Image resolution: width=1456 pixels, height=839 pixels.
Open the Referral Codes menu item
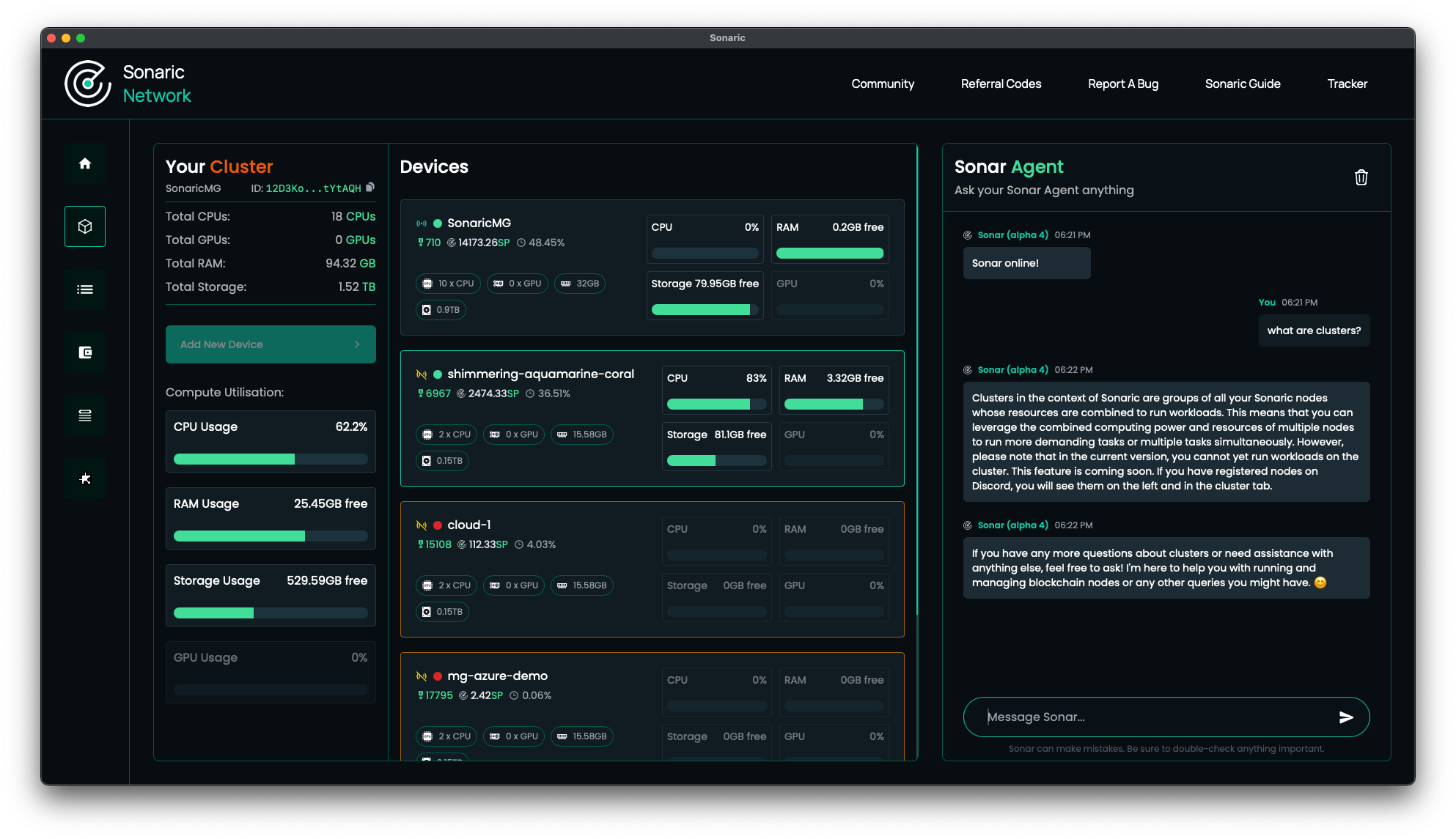coord(1001,84)
